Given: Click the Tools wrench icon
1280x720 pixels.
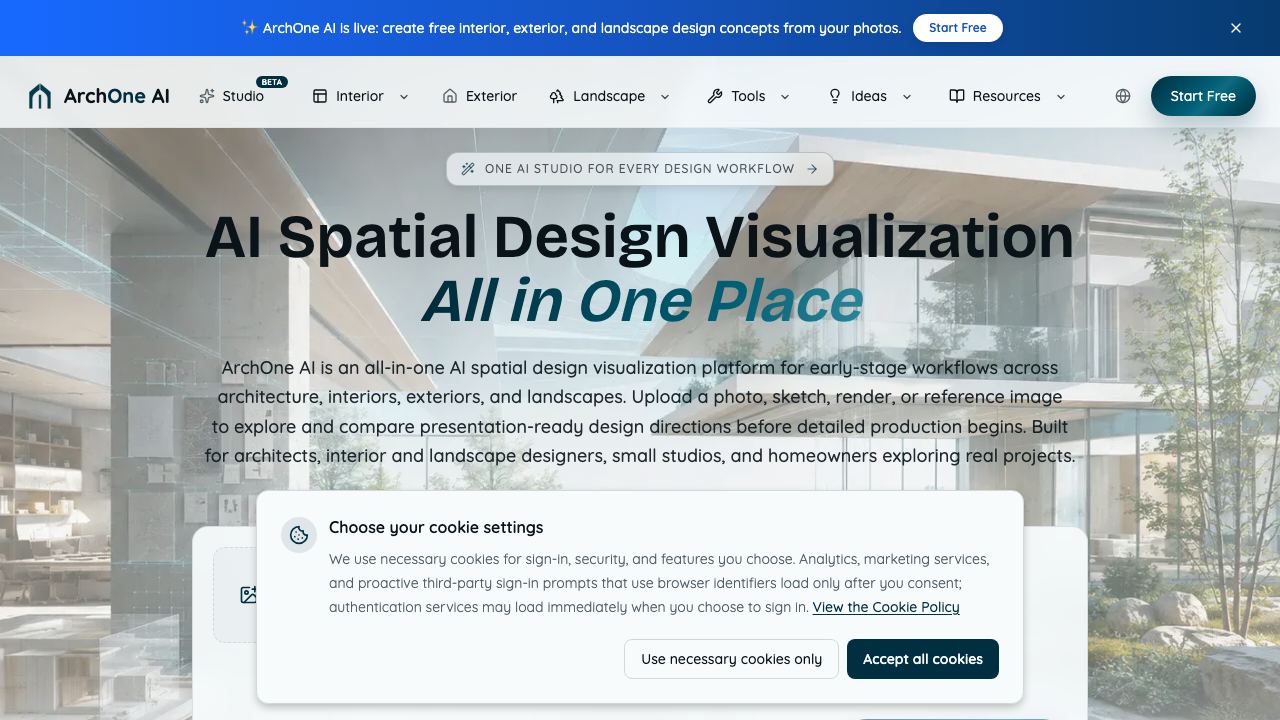Looking at the screenshot, I should pyautogui.click(x=715, y=96).
